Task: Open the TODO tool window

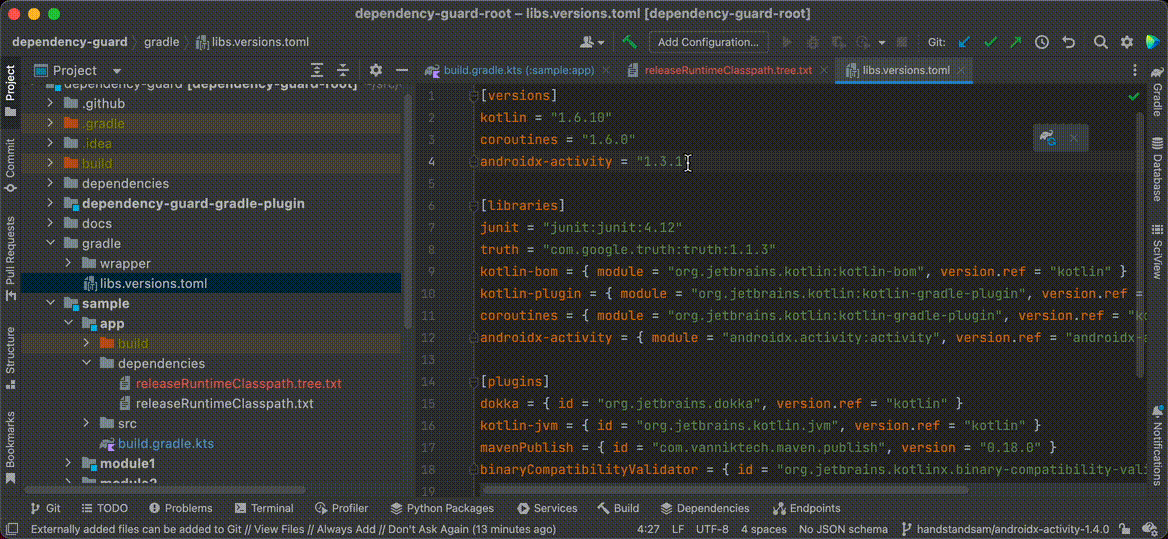Action: point(104,508)
